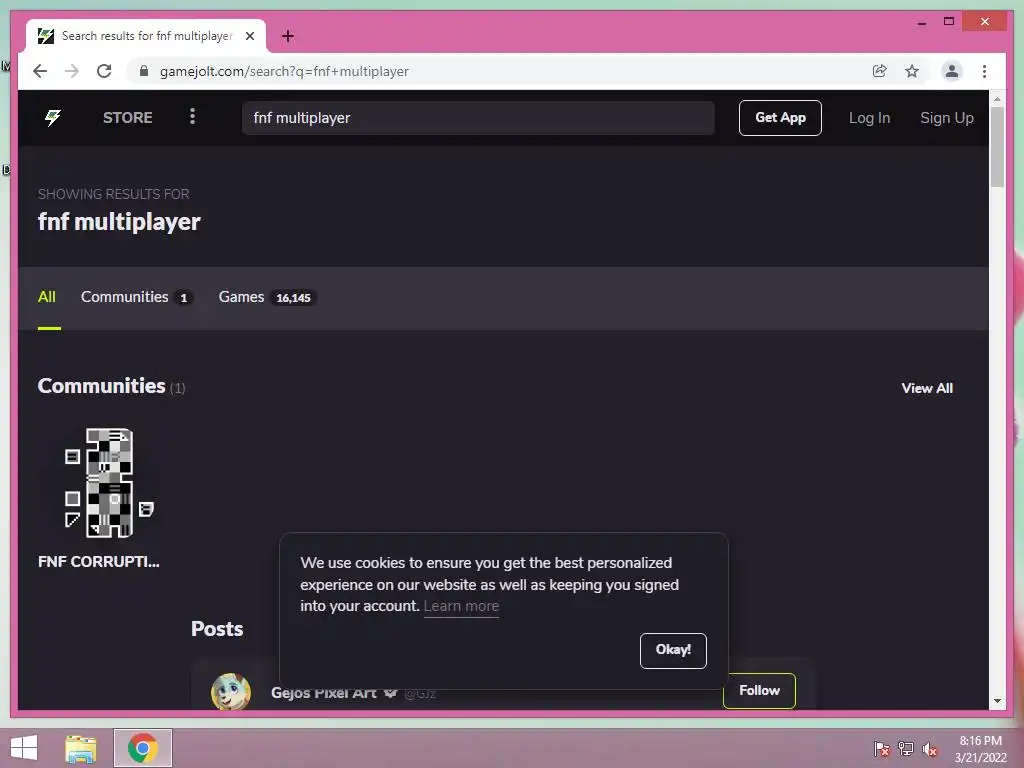Click View All communities link

(927, 388)
